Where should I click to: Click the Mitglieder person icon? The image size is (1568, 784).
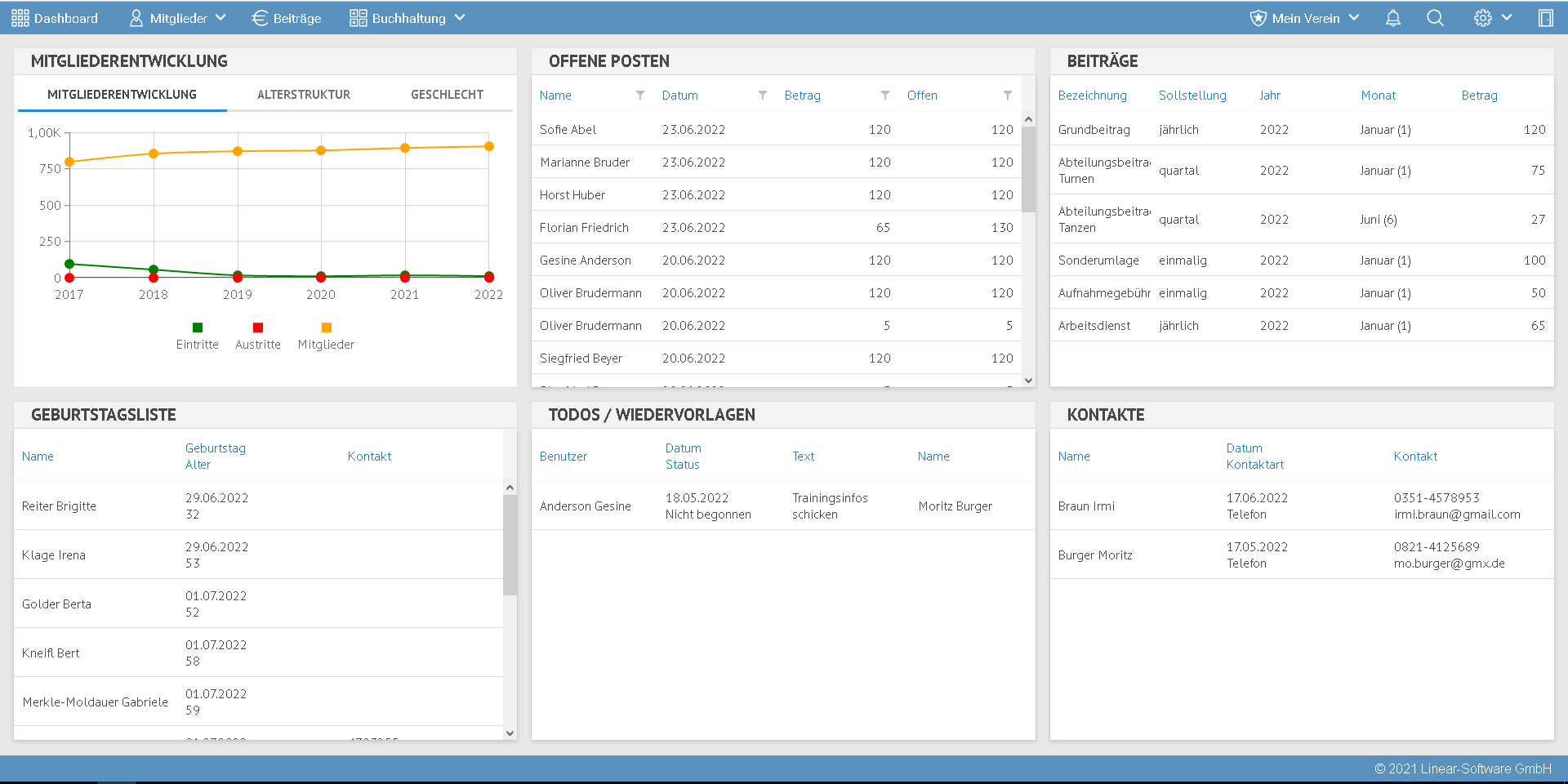tap(136, 18)
